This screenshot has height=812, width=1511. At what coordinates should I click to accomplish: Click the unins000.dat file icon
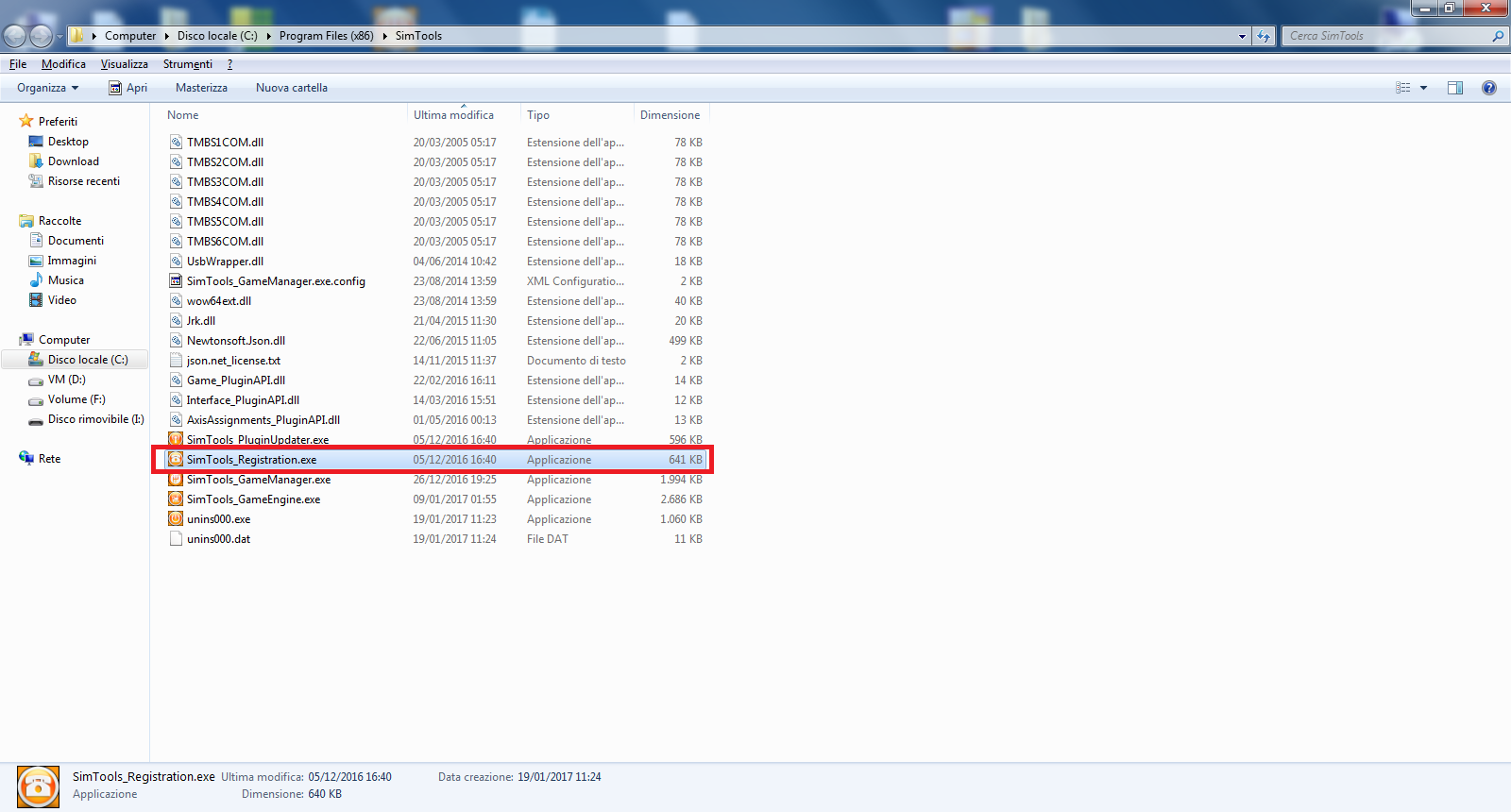pyautogui.click(x=176, y=539)
